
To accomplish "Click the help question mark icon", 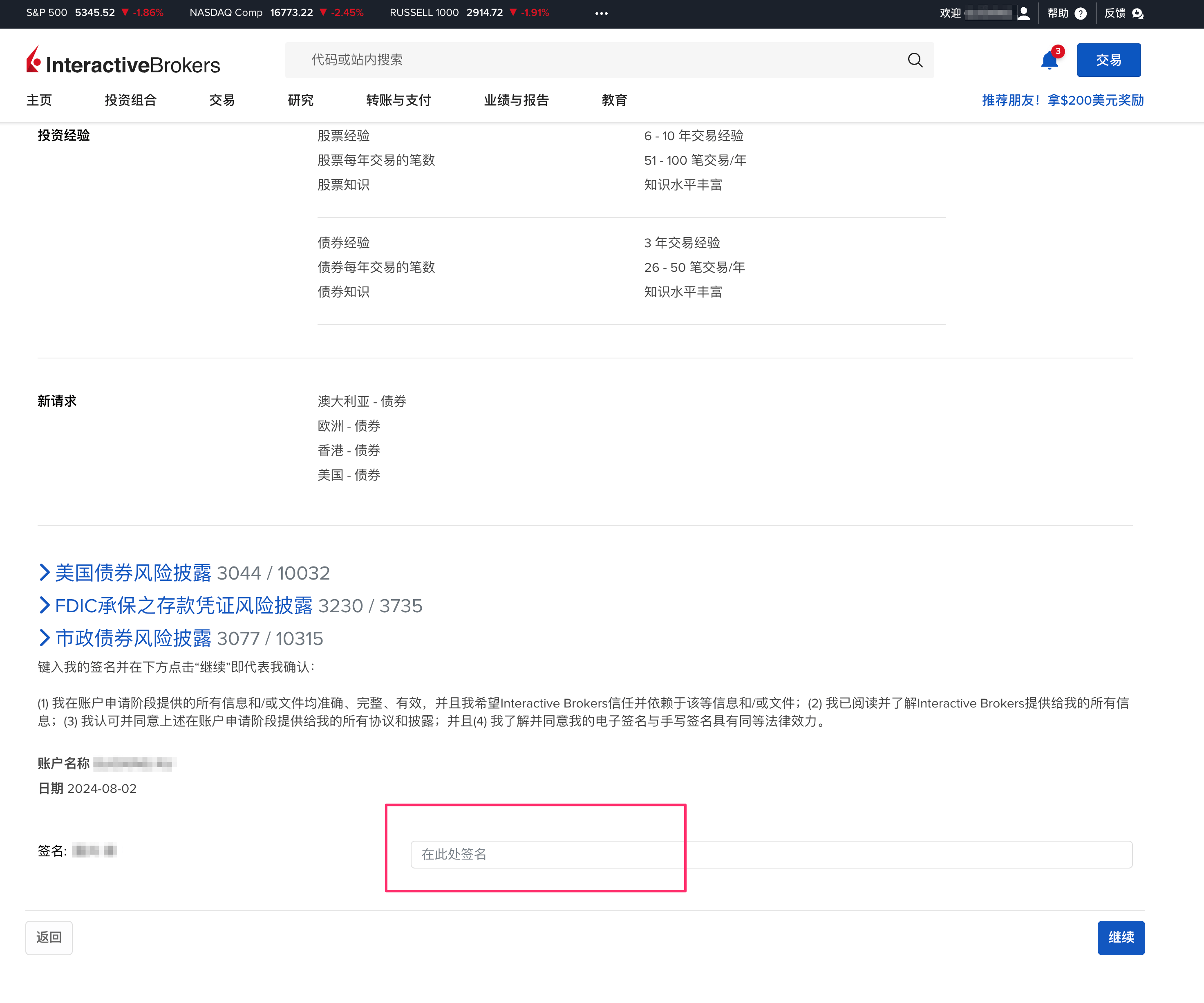I will click(1081, 13).
